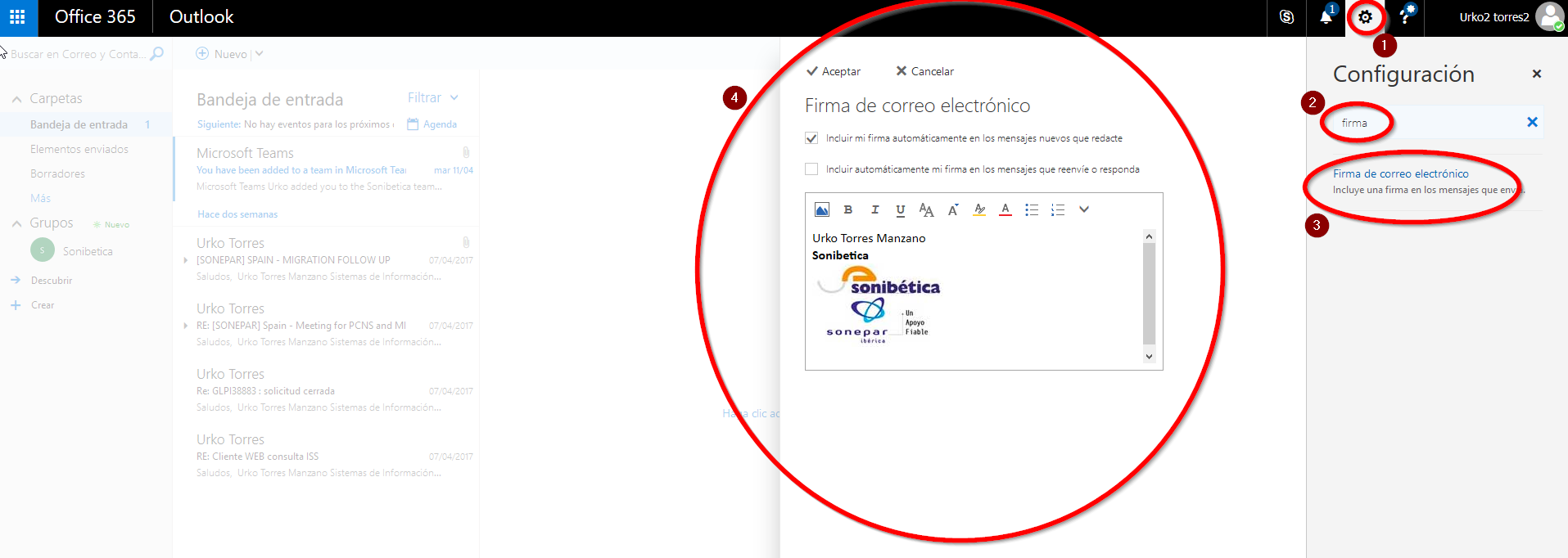Clear the firma search text

pyautogui.click(x=1532, y=122)
